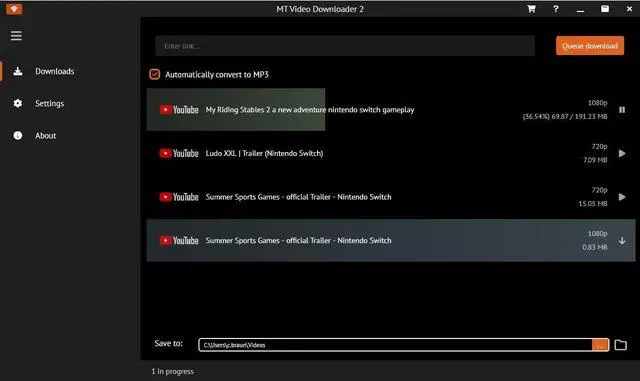The image size is (640, 381).
Task: Toggle the Automatically convert to MP3 checkbox
Action: pyautogui.click(x=155, y=74)
